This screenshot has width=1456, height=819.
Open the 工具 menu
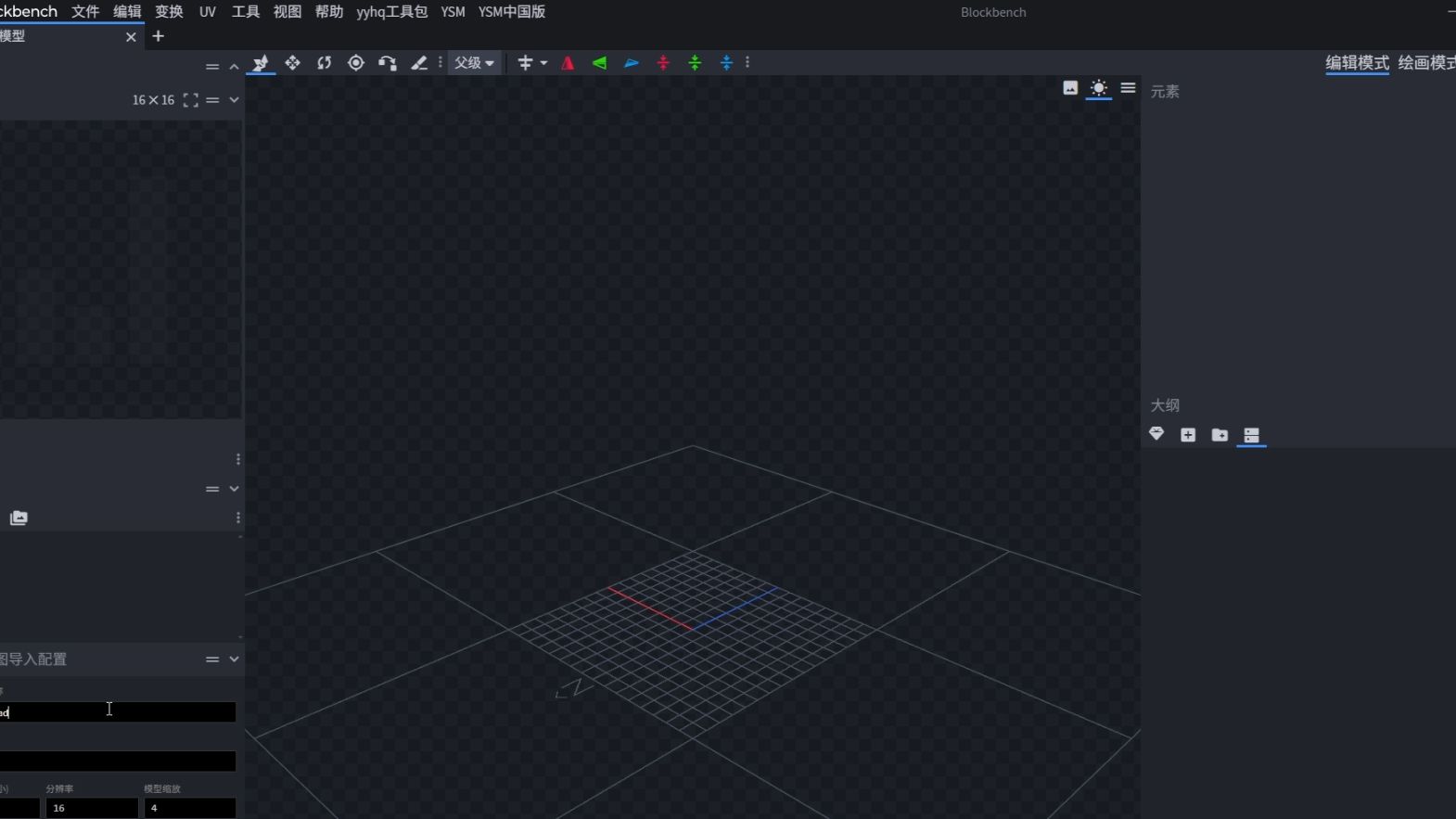tap(246, 12)
